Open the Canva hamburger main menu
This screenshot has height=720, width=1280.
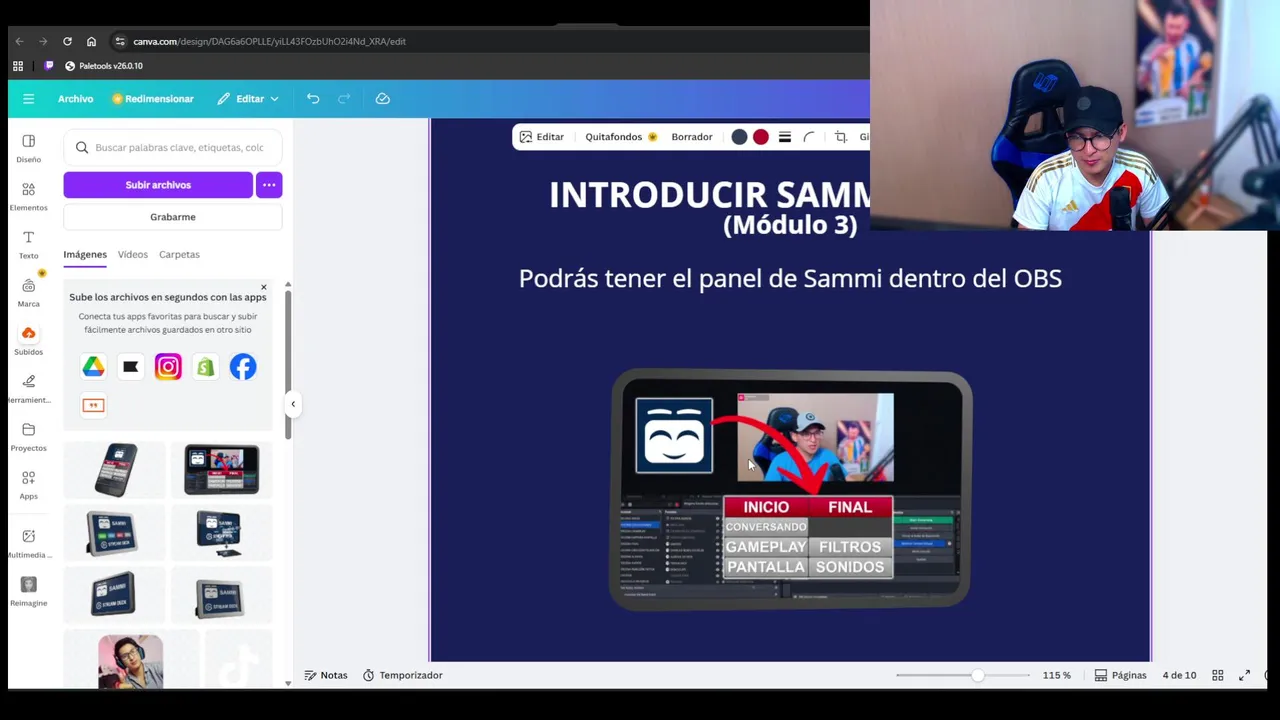(28, 99)
